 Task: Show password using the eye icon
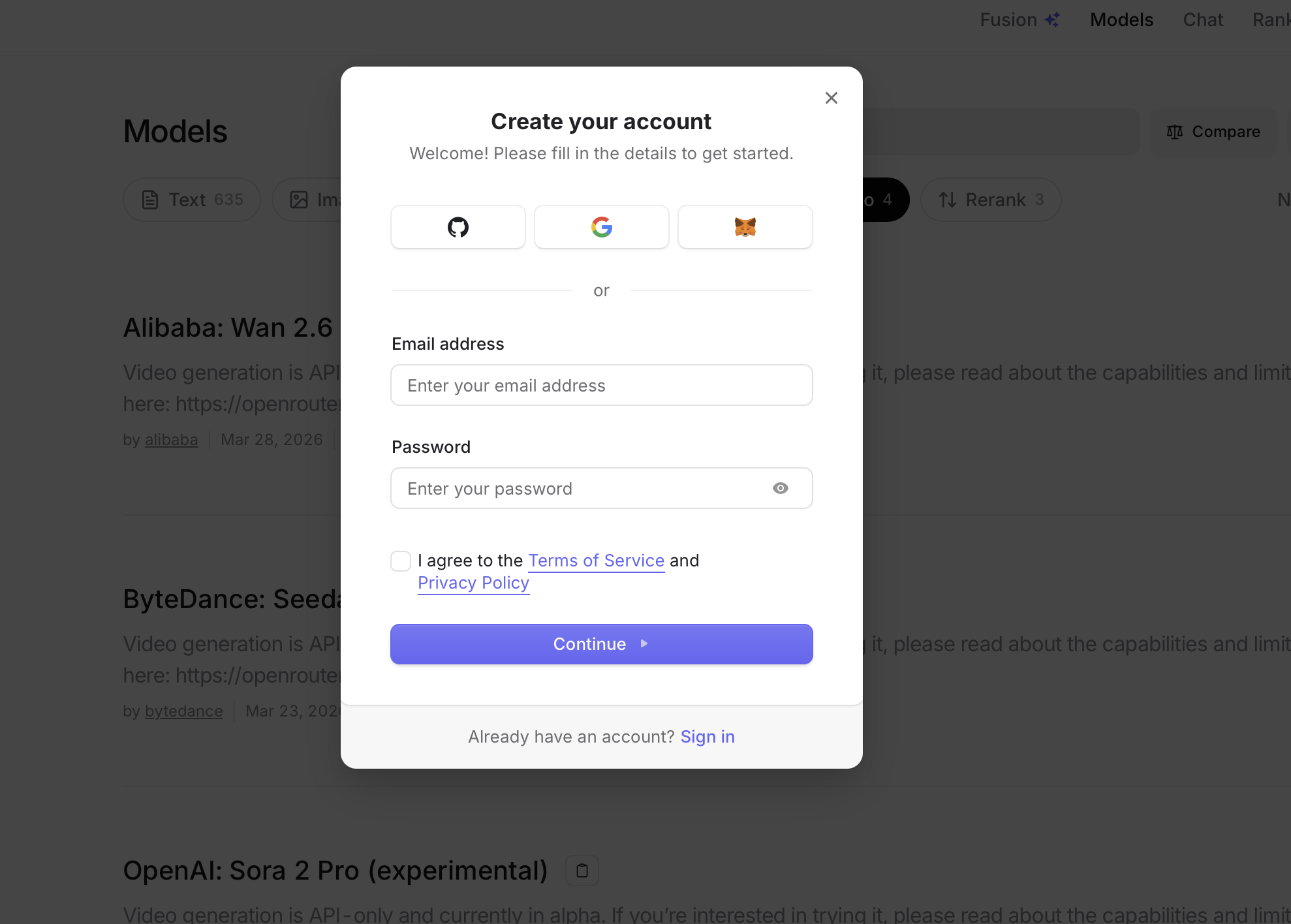pyautogui.click(x=780, y=488)
